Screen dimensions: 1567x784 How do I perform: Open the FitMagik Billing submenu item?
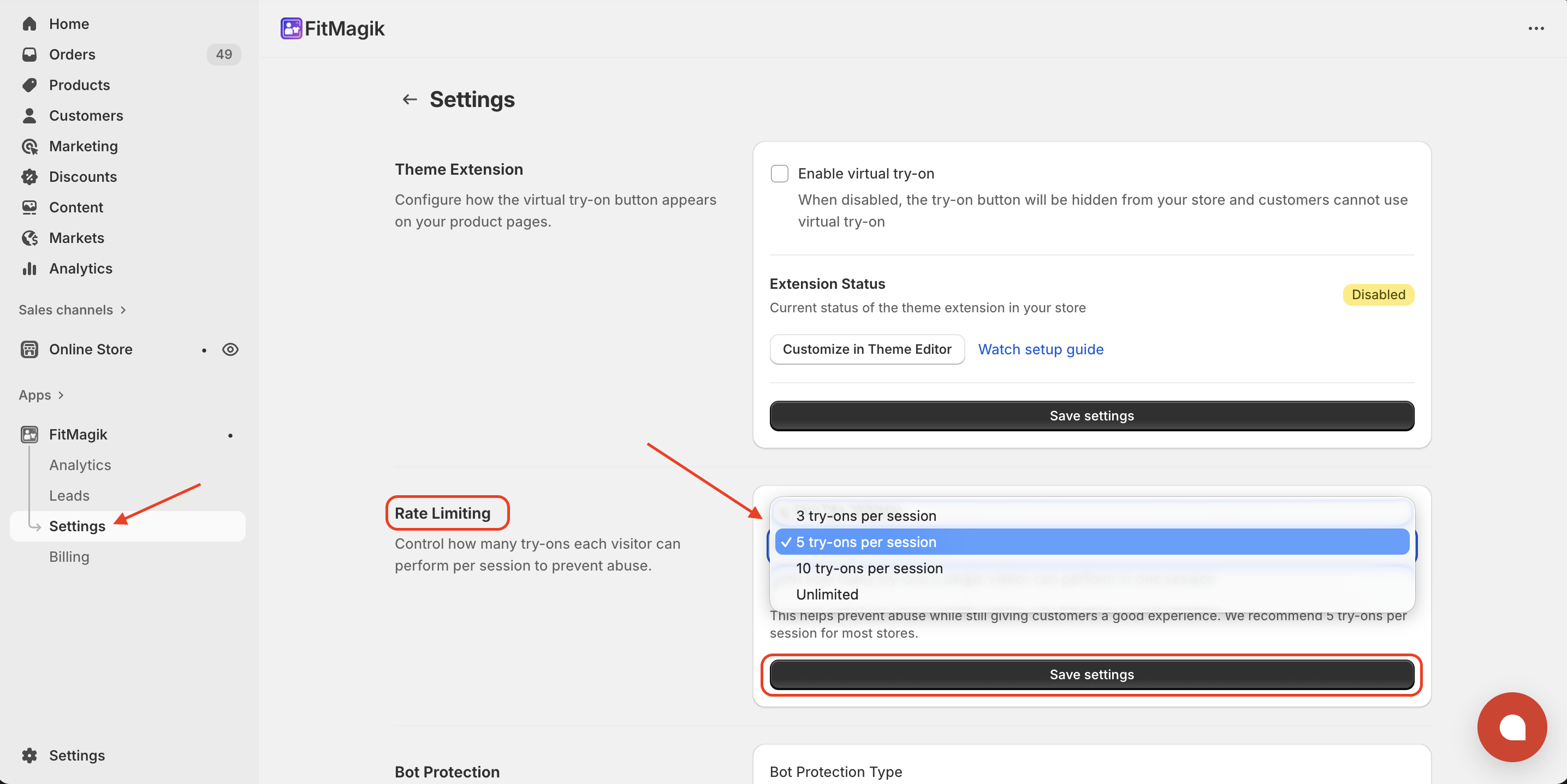pyautogui.click(x=69, y=556)
